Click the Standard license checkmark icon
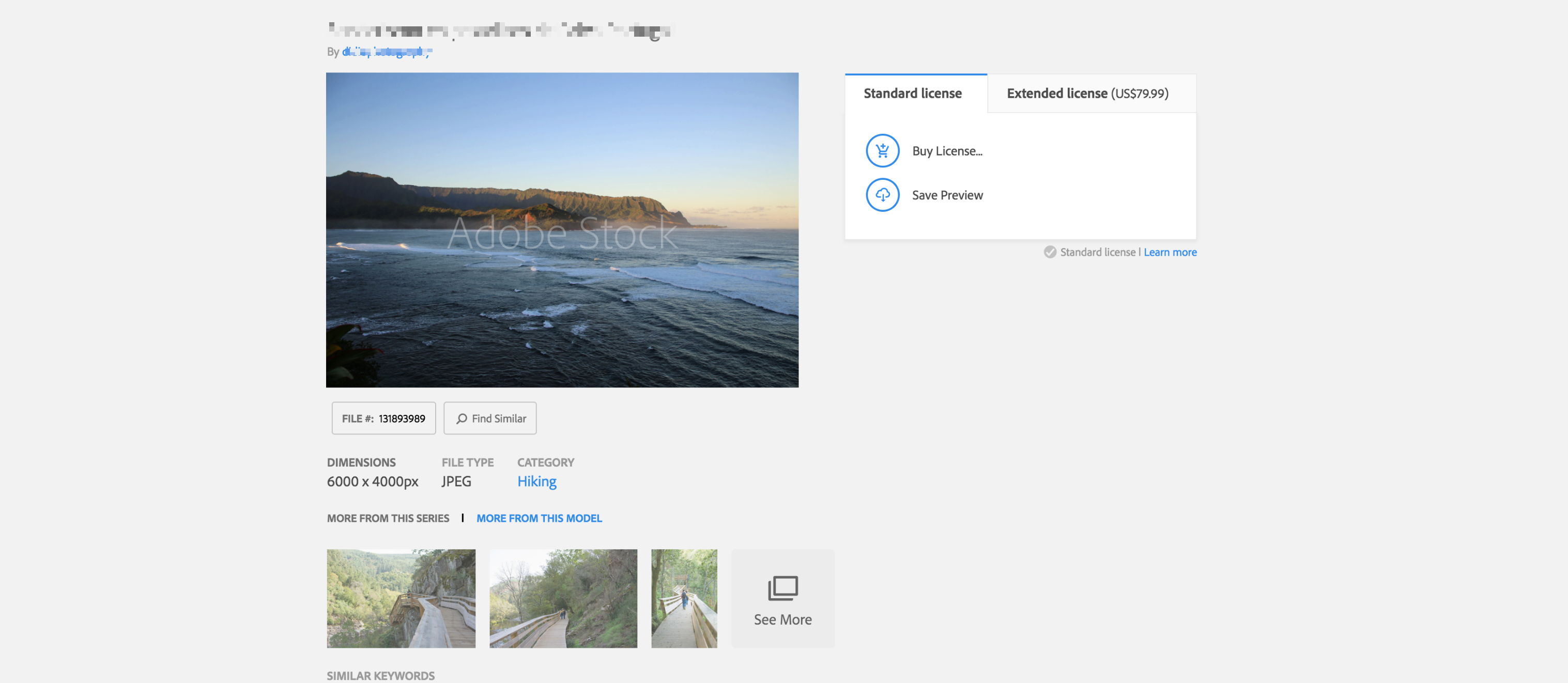 click(x=1050, y=252)
